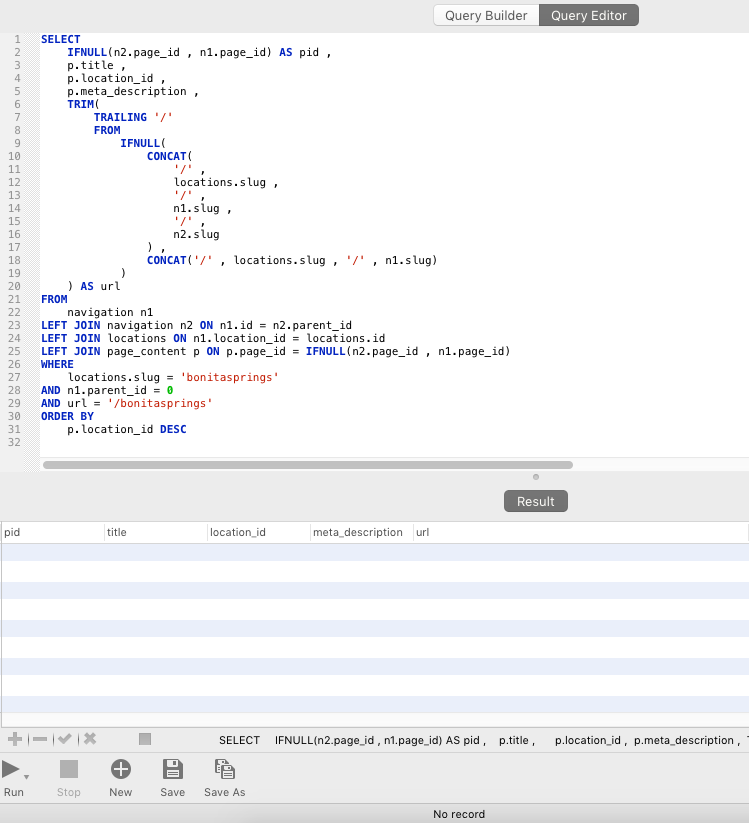
Task: Click the Save As icon
Action: pos(224,769)
